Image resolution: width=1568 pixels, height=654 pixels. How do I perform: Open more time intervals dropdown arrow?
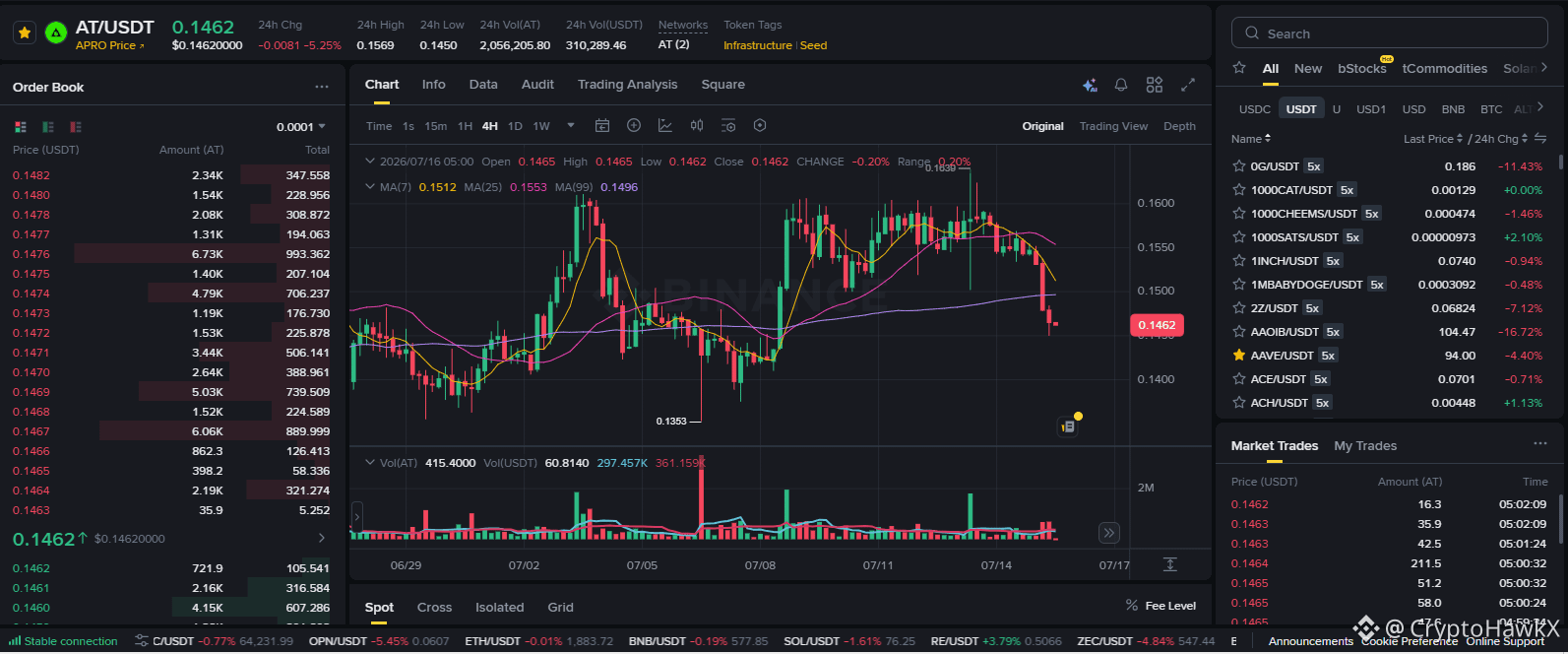point(570,126)
